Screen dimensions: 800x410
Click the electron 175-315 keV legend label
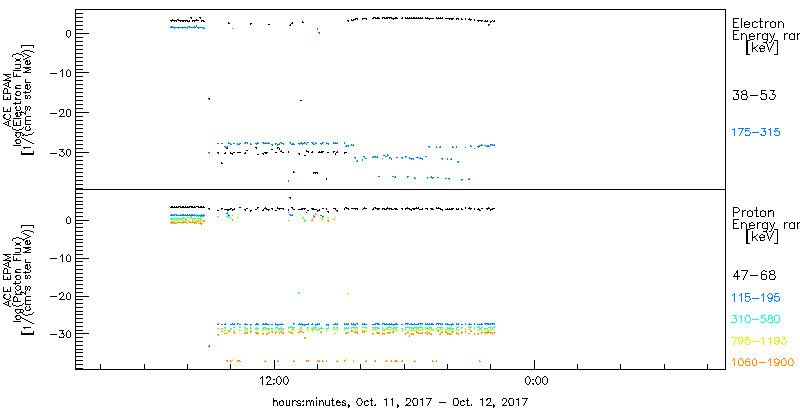tap(756, 133)
